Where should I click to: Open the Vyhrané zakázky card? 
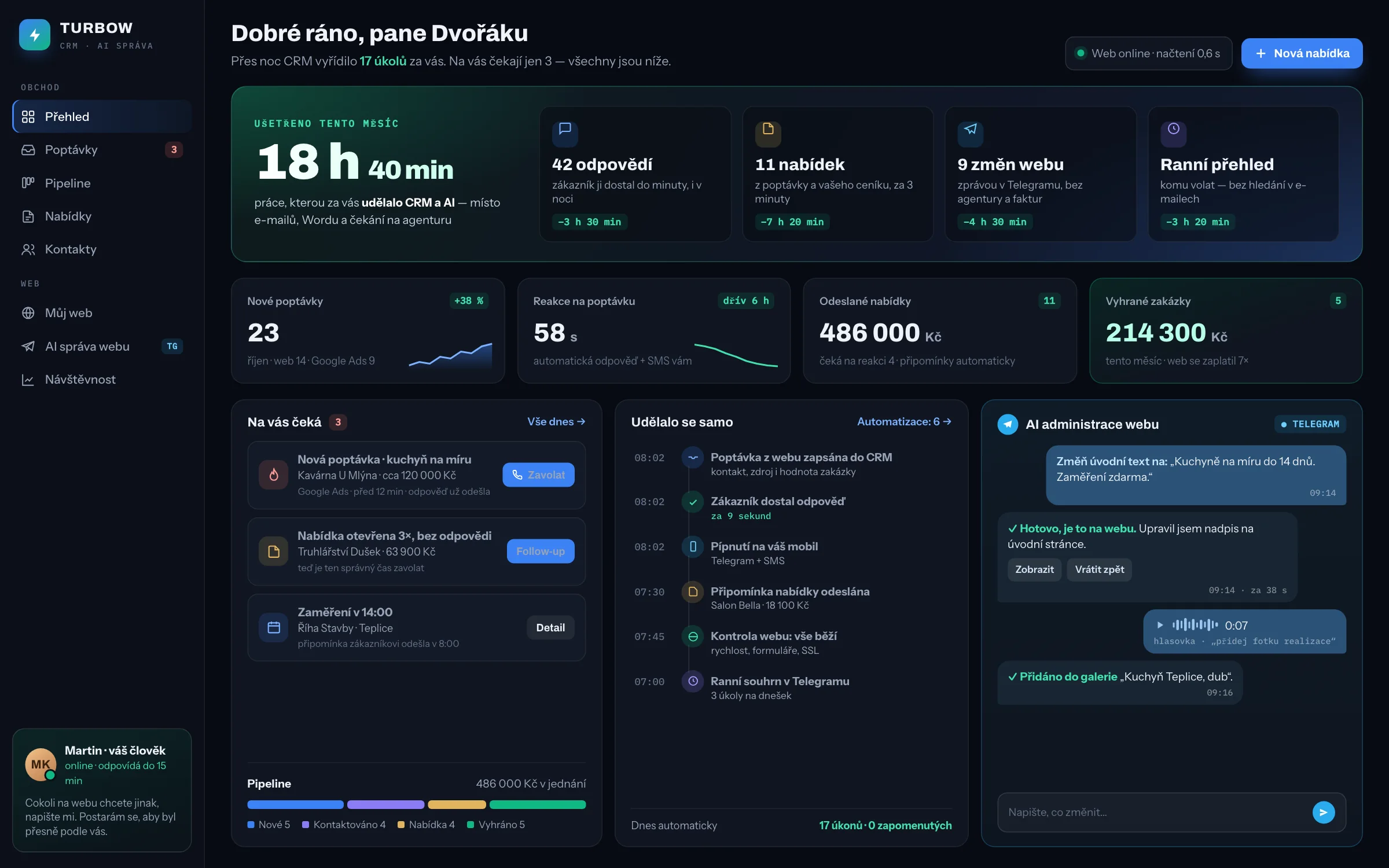click(x=1226, y=330)
